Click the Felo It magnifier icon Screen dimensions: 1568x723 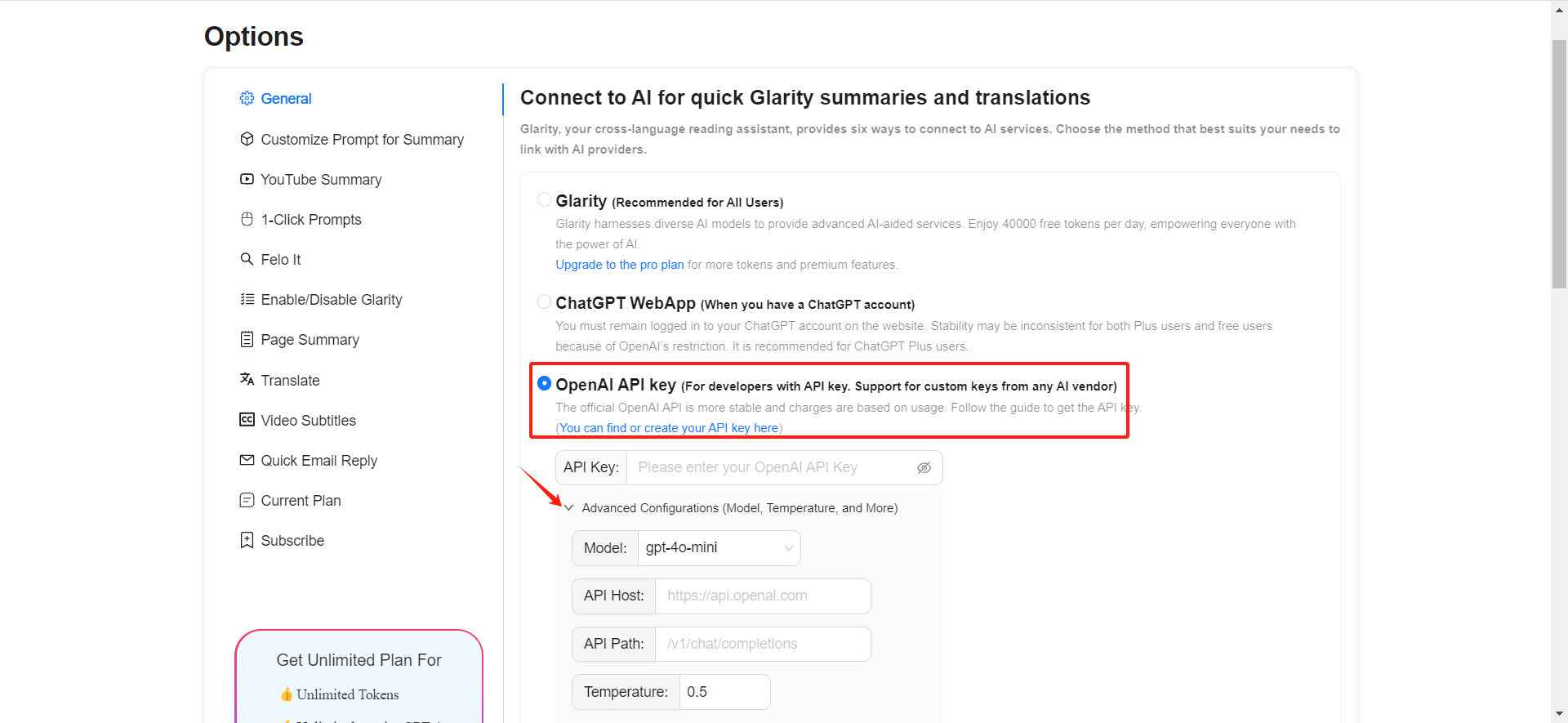coord(247,259)
